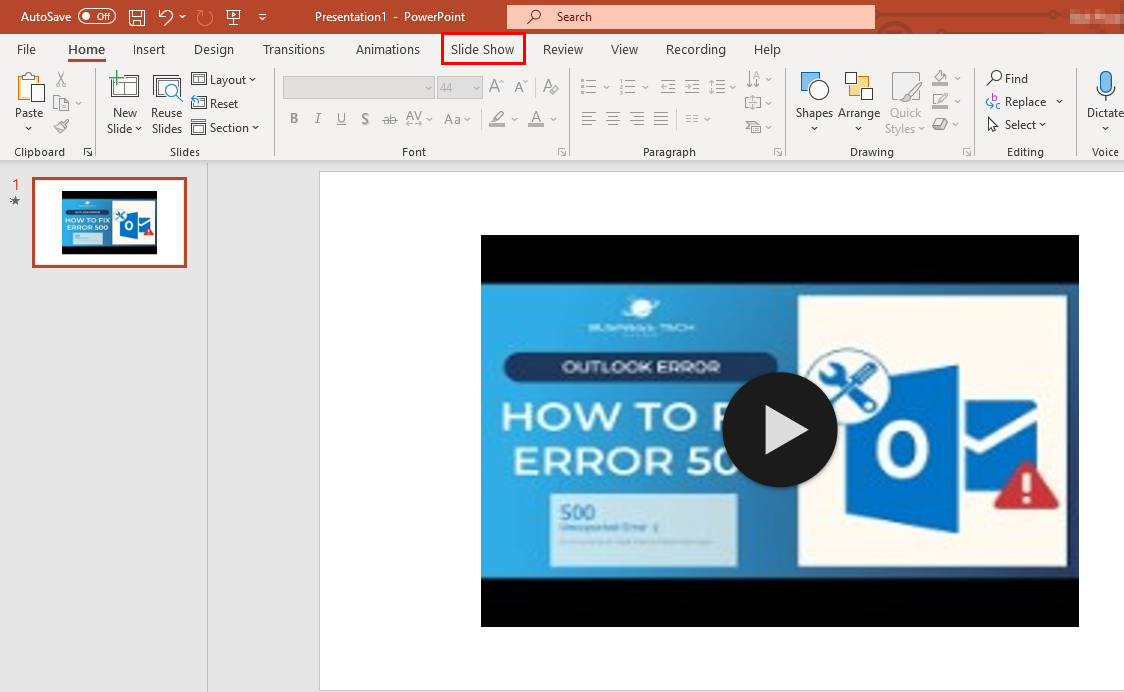Click the Copy icon

point(62,104)
